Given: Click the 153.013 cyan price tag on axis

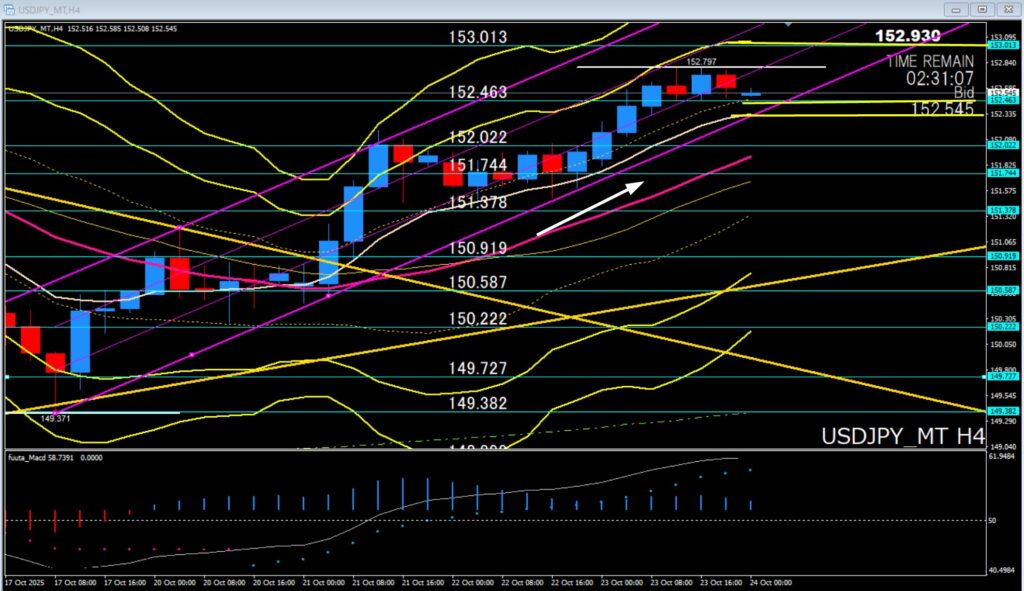Looking at the screenshot, I should 1002,45.
